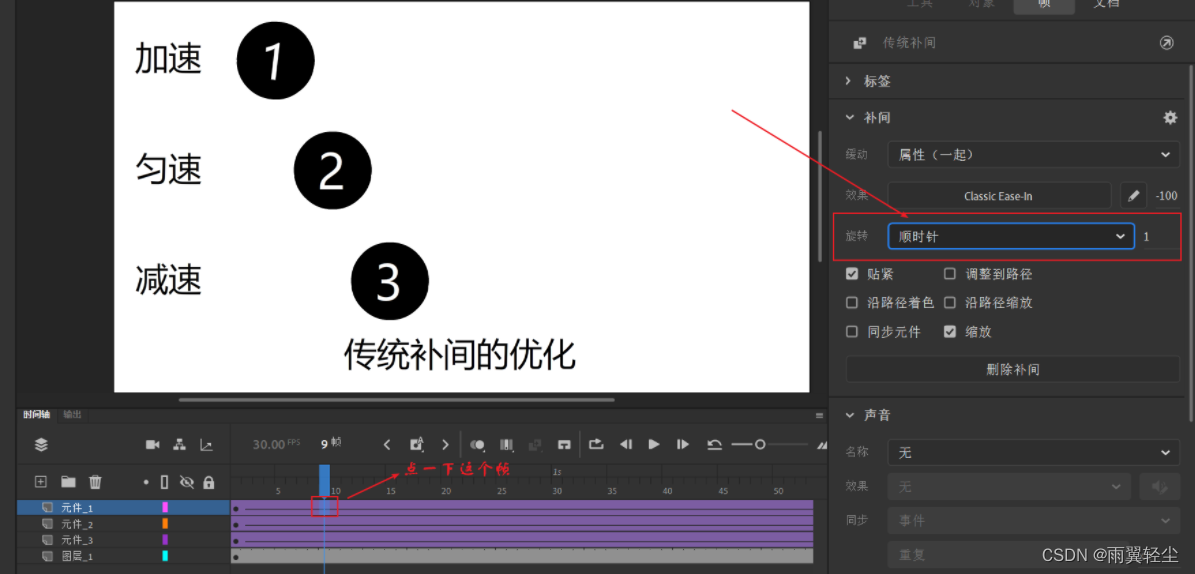Expand the 标签 section

tap(848, 81)
